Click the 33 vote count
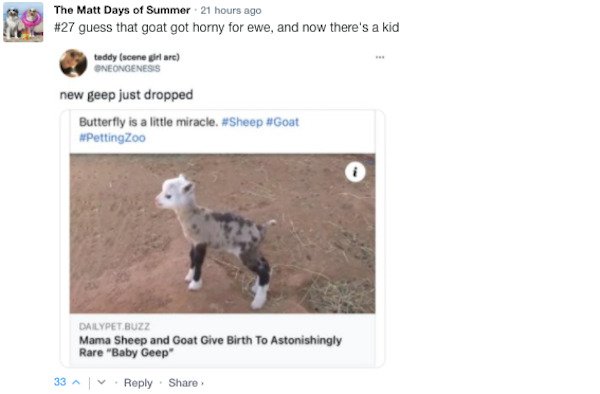This screenshot has width=600, height=394. tap(60, 382)
